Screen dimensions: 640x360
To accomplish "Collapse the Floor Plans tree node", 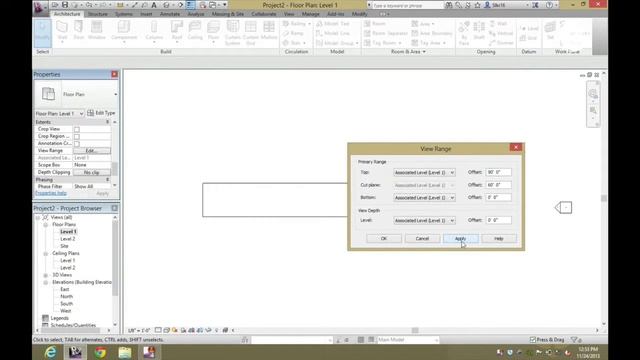I will tap(46, 224).
